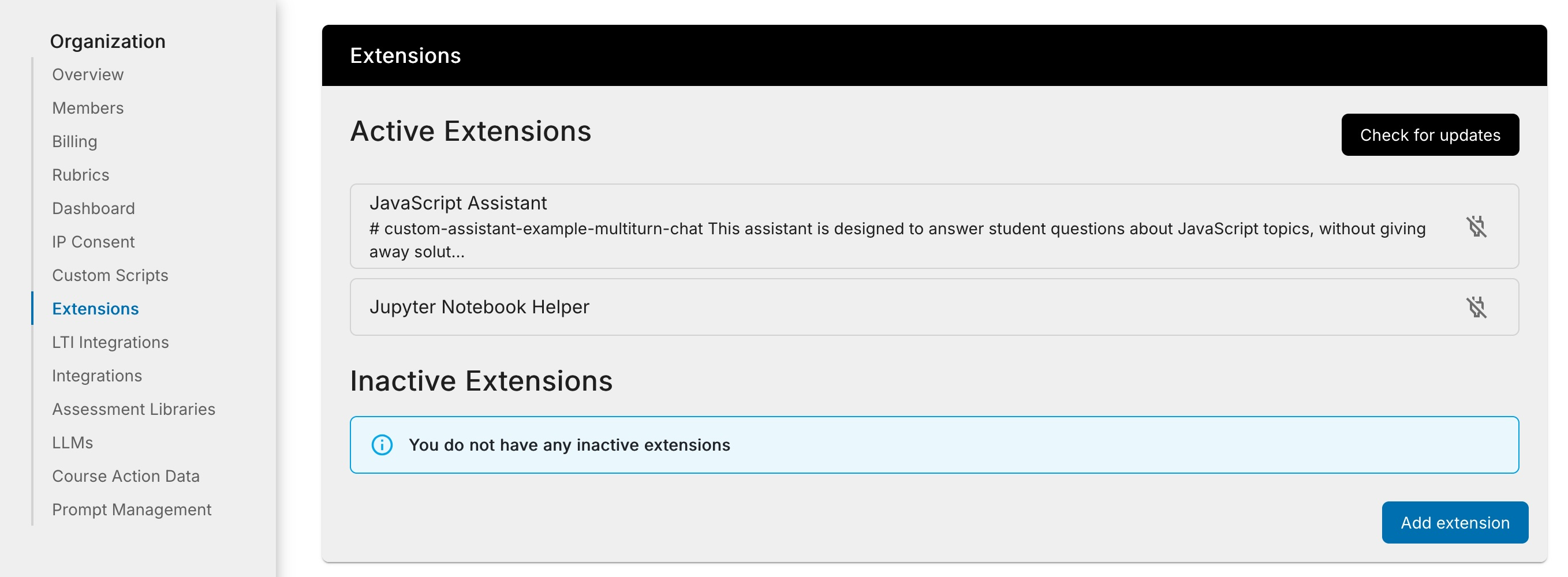The width and height of the screenshot is (1568, 577).
Task: Open the Prompt Management section
Action: [x=132, y=509]
